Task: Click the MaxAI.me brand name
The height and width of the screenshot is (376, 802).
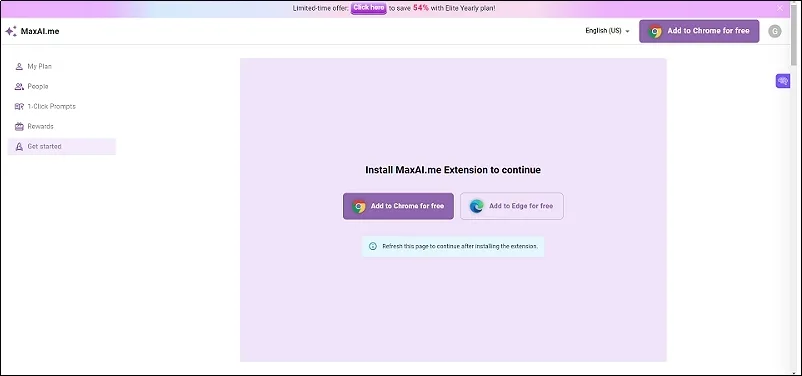Action: [40, 31]
